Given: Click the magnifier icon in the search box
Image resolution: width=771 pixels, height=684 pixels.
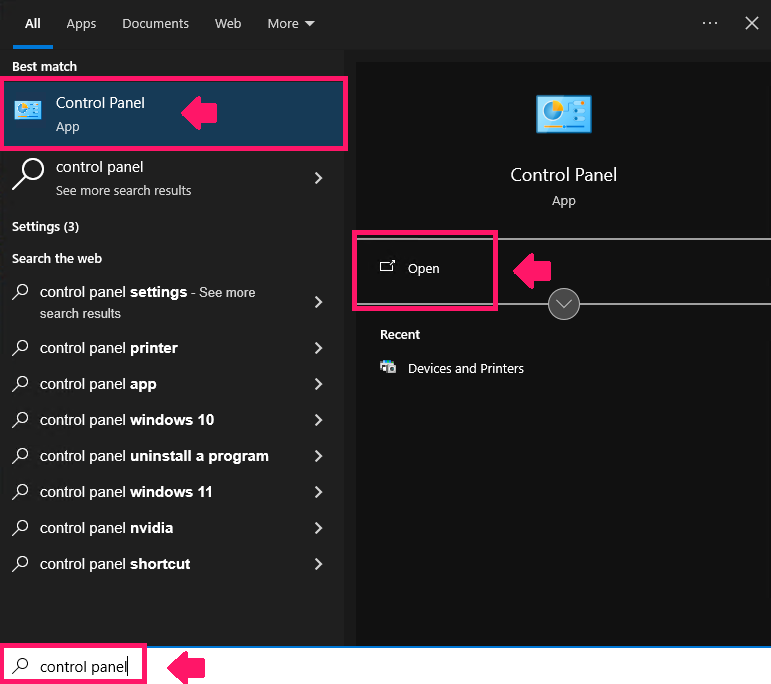Looking at the screenshot, I should pos(20,666).
